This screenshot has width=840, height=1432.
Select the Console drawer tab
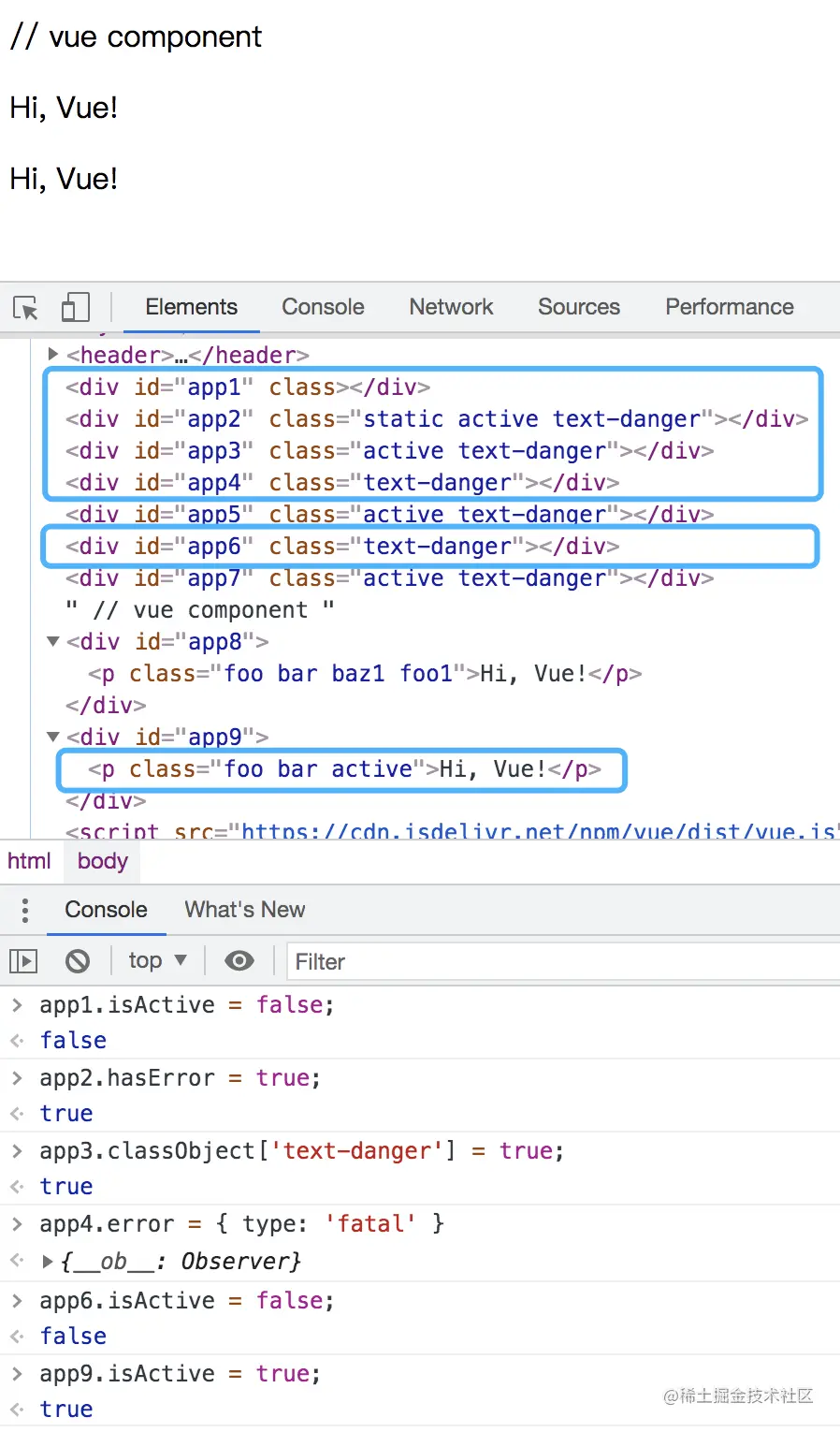tap(106, 910)
